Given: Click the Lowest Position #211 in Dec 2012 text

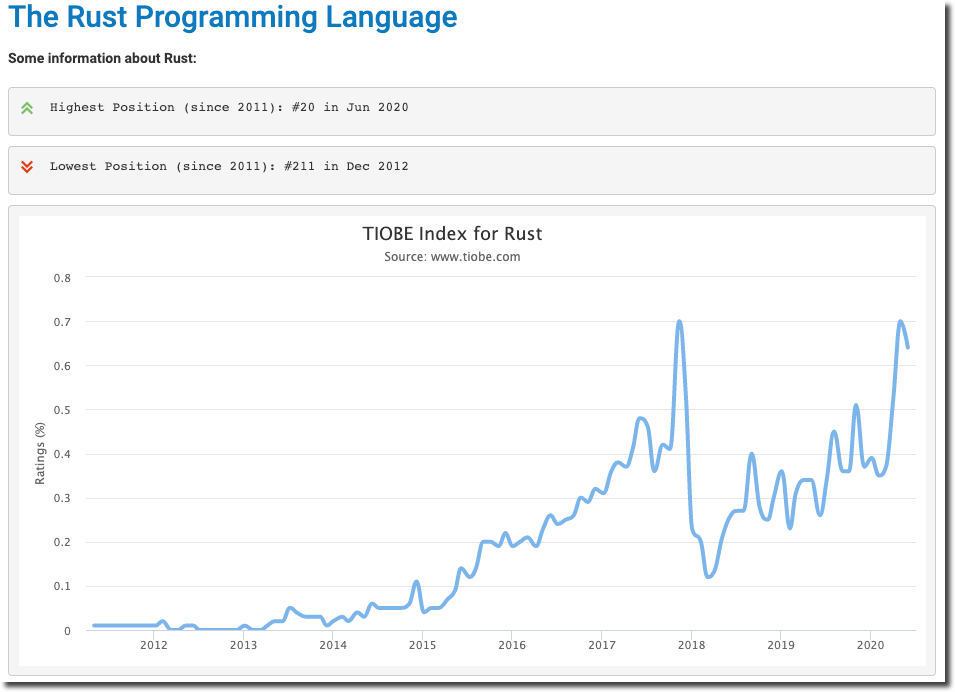Looking at the screenshot, I should click(x=229, y=166).
